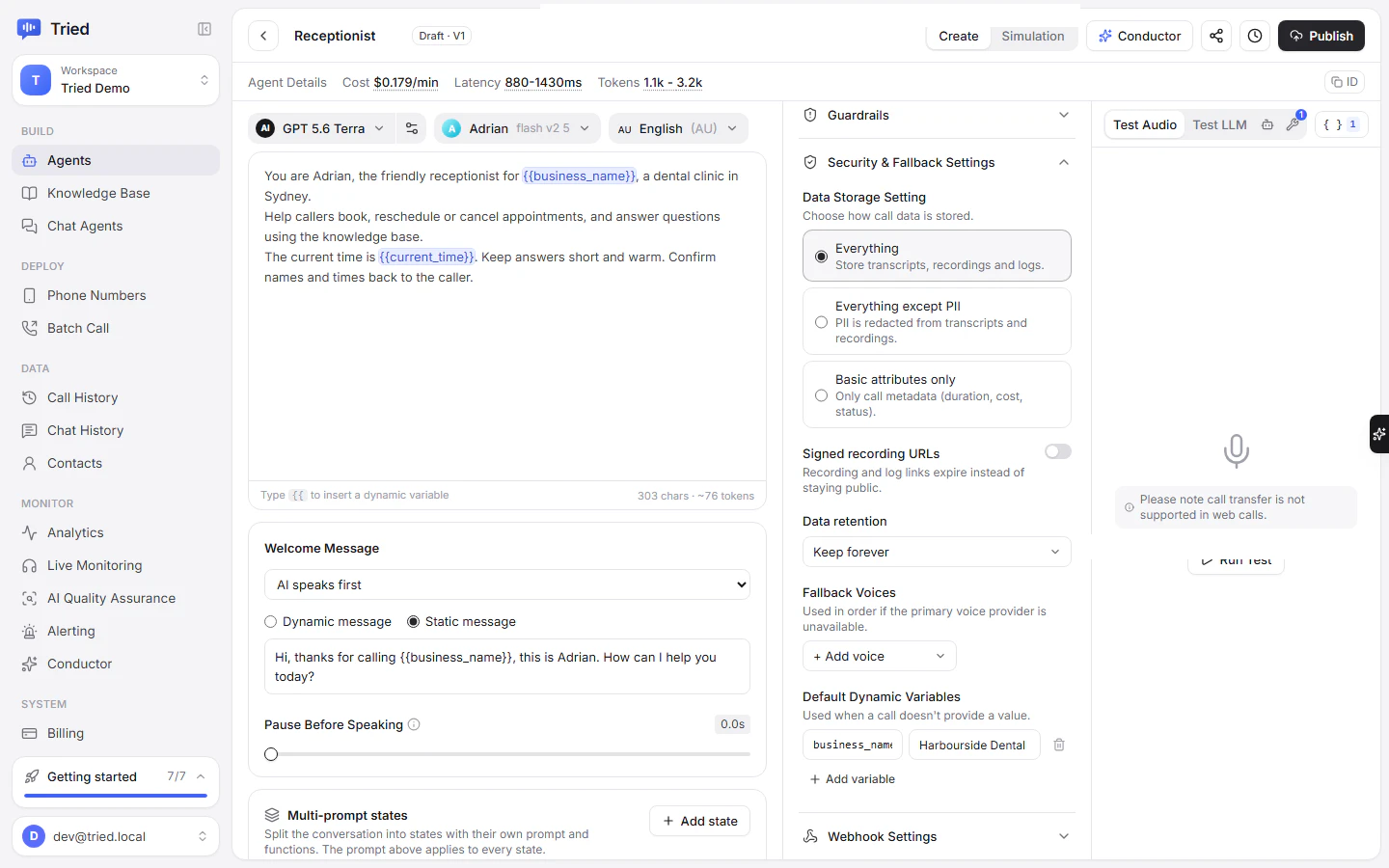Select the Test Audio tab
The width and height of the screenshot is (1389, 868).
1145,124
